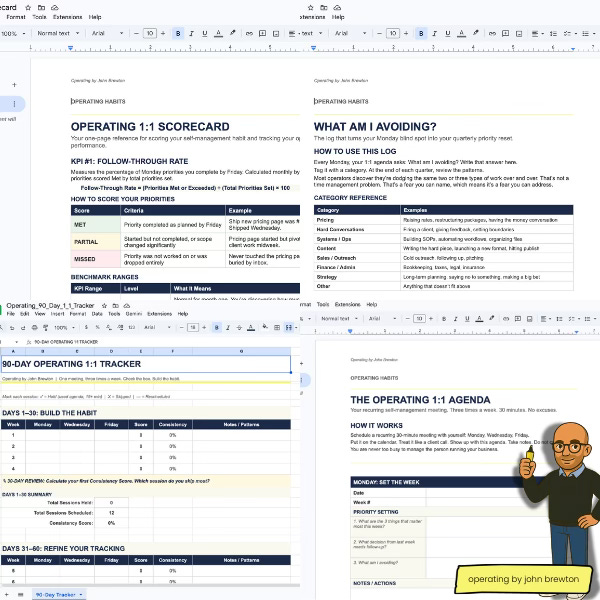Move the Scorecard document to a folder
The image size is (600, 600).
(41, 8)
